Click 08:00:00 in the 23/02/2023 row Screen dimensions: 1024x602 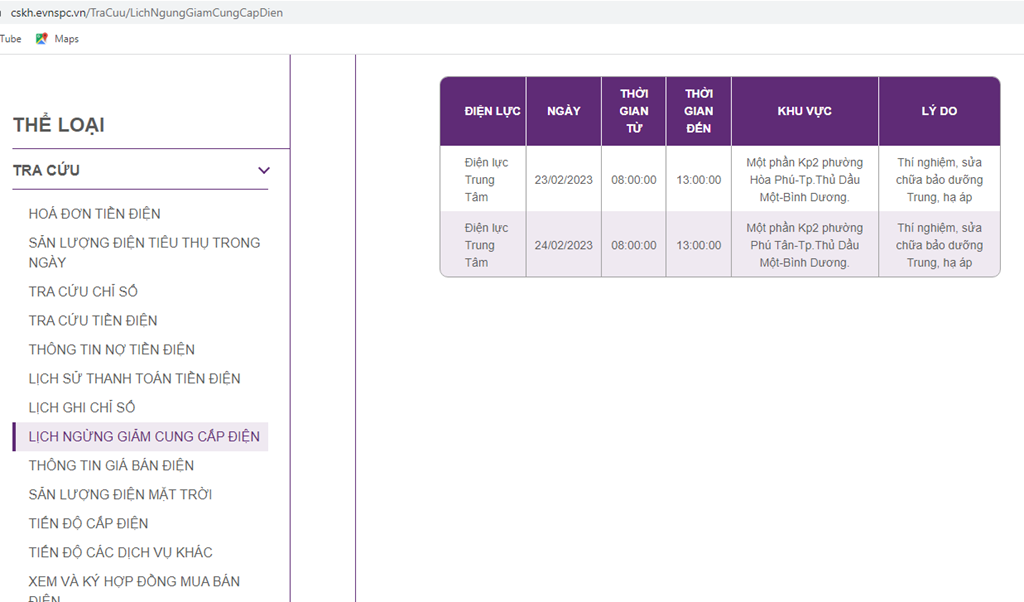click(x=633, y=180)
